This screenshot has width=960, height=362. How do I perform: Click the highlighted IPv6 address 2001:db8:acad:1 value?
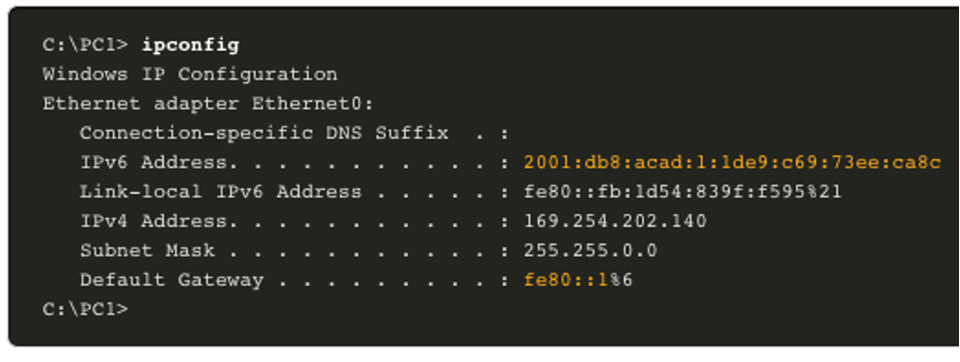[732, 162]
